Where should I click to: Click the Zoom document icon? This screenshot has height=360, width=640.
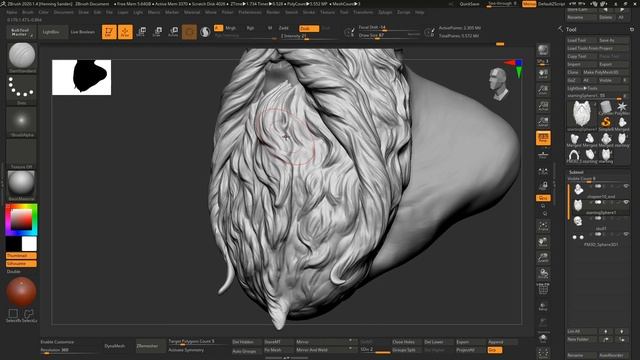click(x=543, y=90)
